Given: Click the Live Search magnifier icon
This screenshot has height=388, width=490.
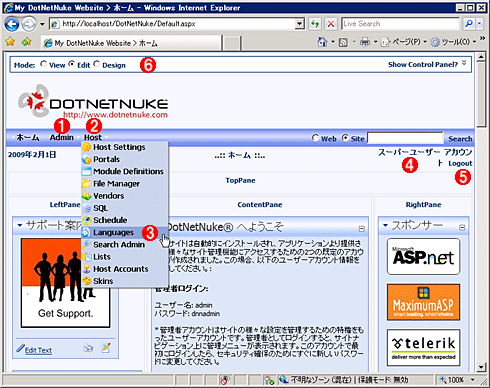Looking at the screenshot, I should [x=469, y=24].
